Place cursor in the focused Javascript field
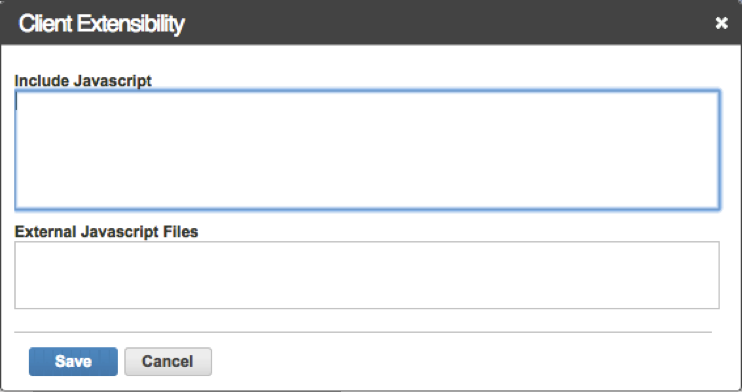The height and width of the screenshot is (392, 742). [x=367, y=150]
